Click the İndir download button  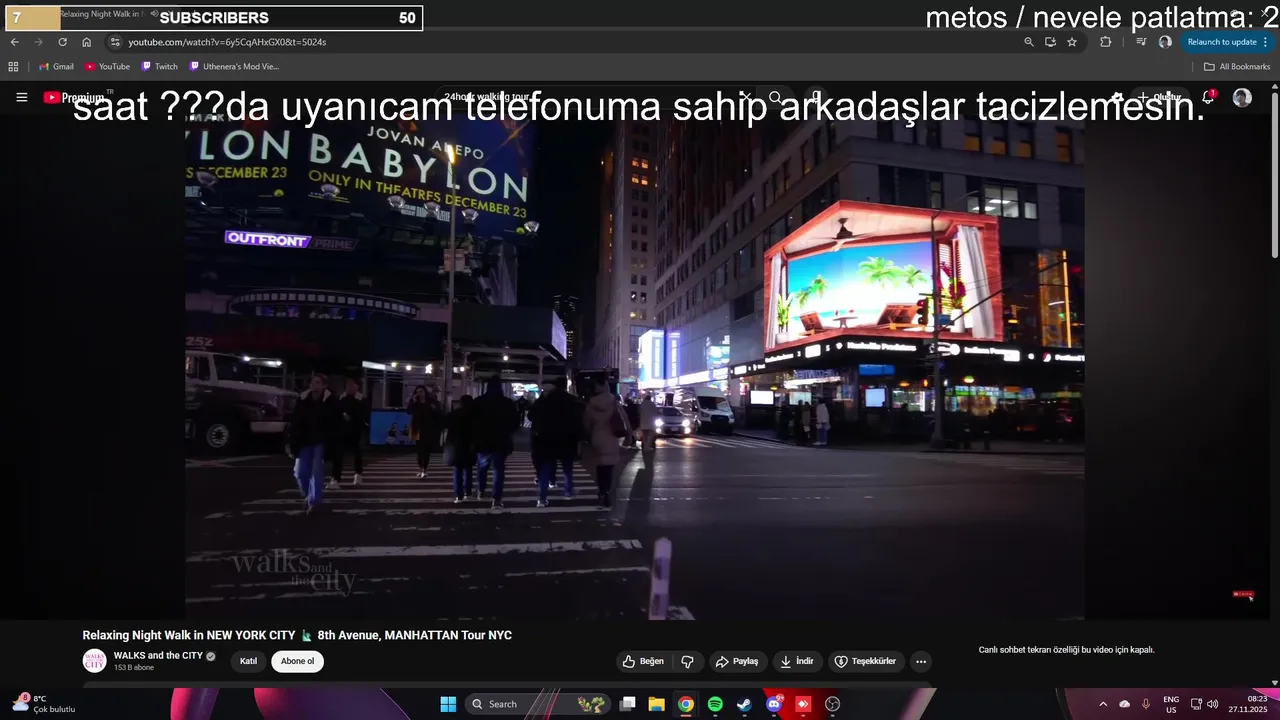(x=797, y=661)
